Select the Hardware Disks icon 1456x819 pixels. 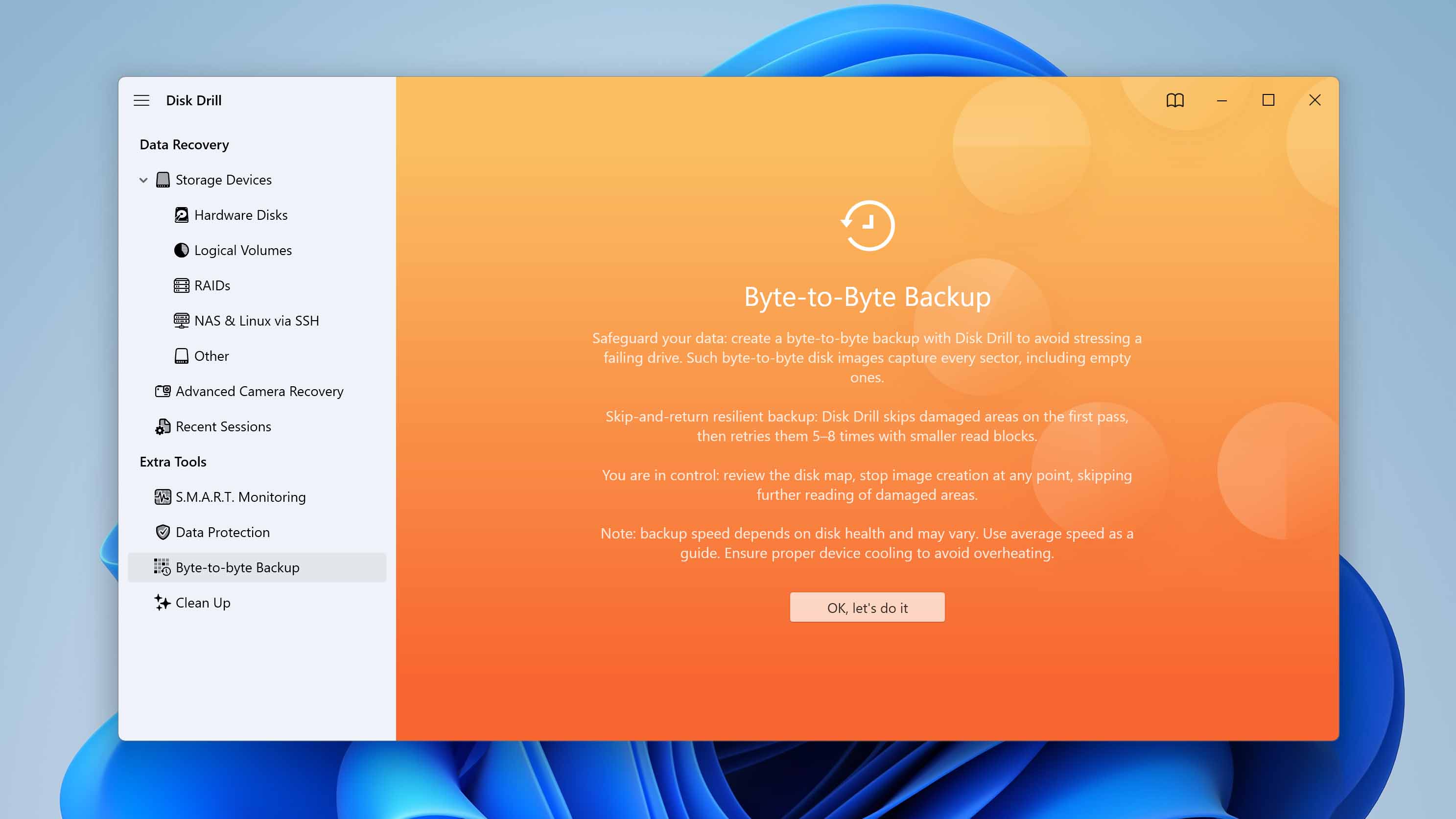(x=182, y=215)
